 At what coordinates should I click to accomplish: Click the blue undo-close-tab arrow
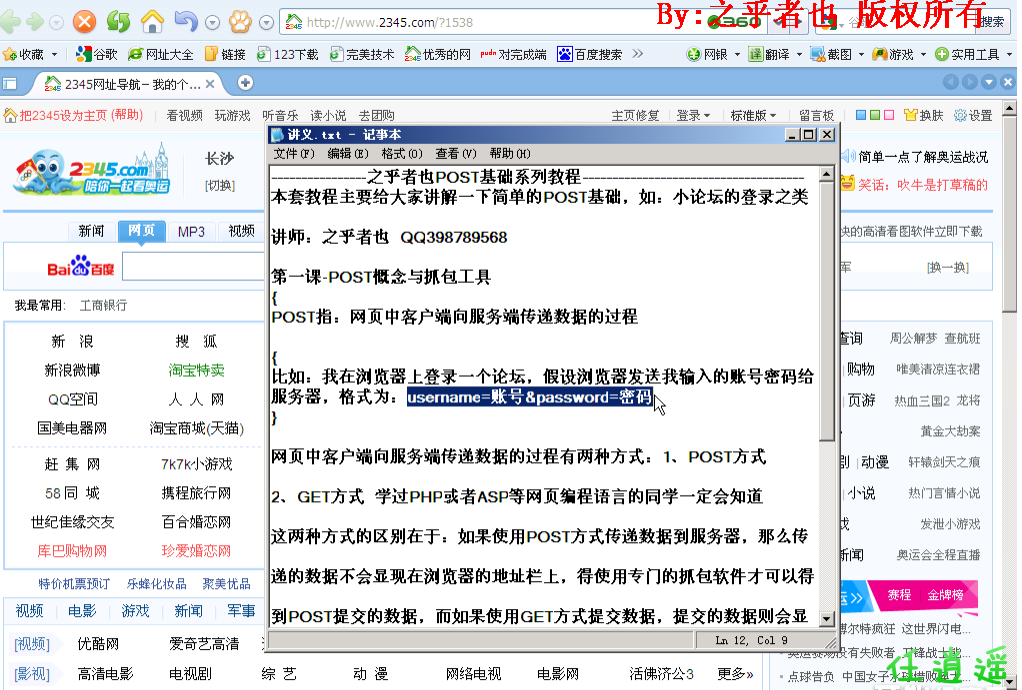pyautogui.click(x=186, y=22)
